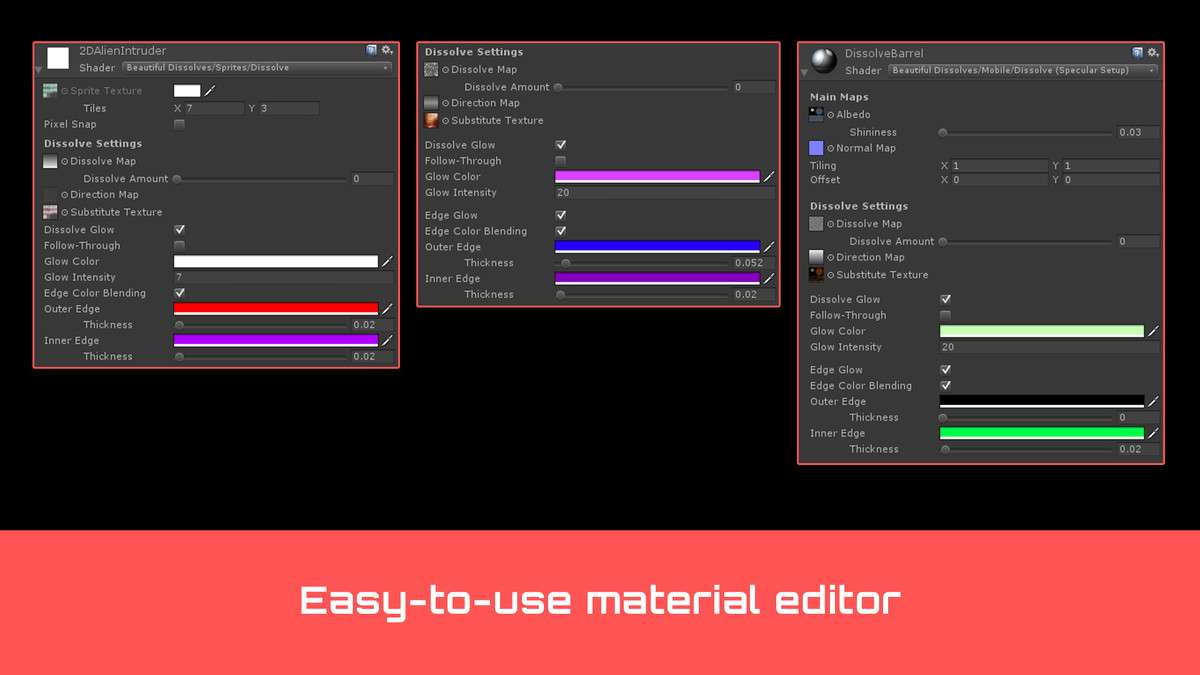Enable Pixel Snap checkbox
This screenshot has height=675, width=1200.
(179, 125)
